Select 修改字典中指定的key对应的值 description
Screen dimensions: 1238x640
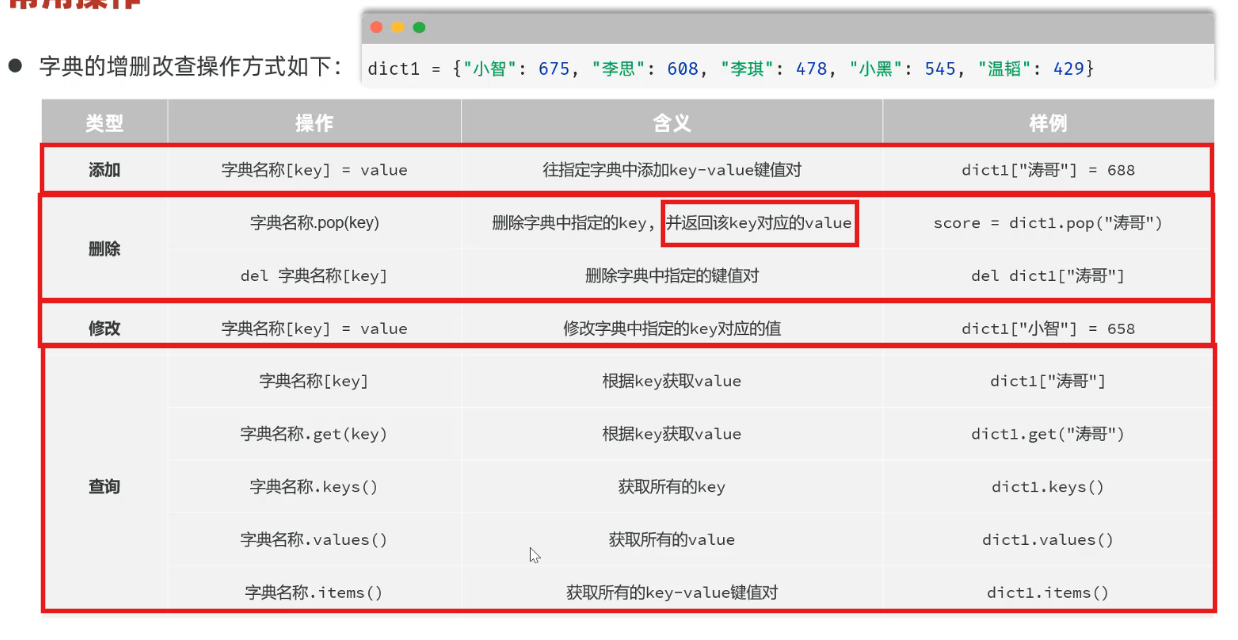tap(672, 328)
